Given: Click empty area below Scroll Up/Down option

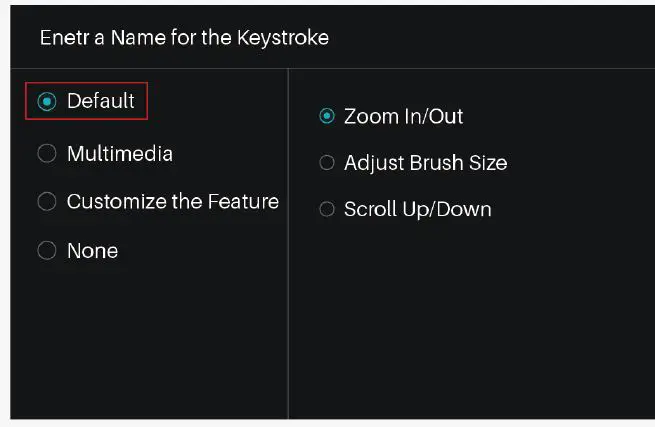Looking at the screenshot, I should tap(460, 320).
